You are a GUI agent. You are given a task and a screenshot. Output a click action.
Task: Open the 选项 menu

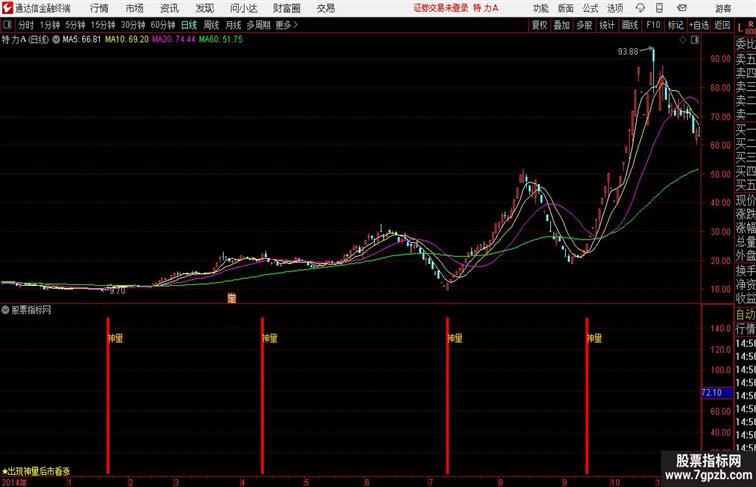[615, 8]
